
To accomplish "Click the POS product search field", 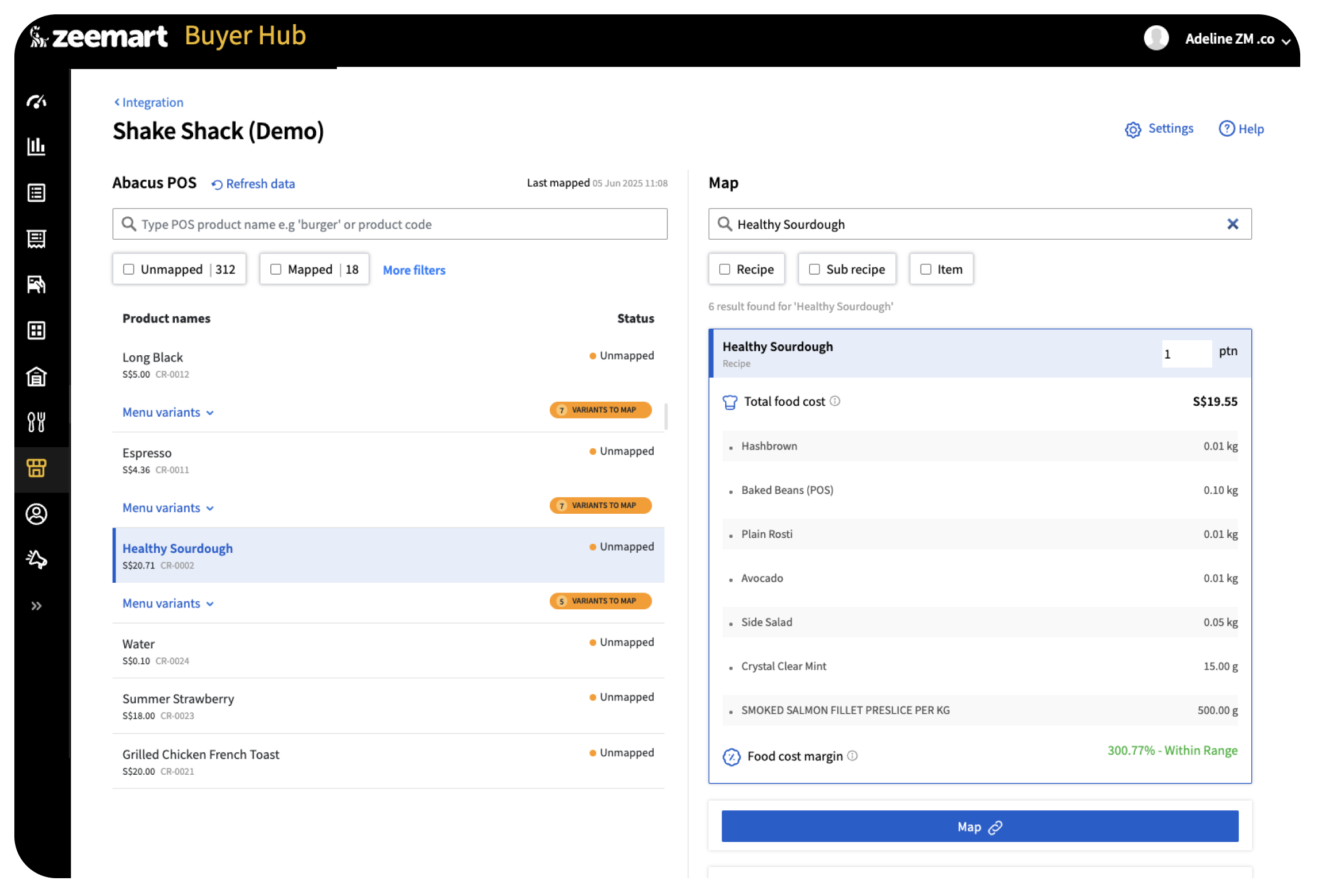I will pos(390,224).
